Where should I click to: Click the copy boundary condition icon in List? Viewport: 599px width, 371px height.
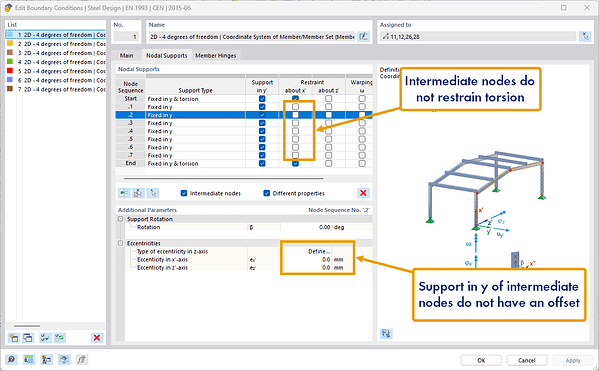pyautogui.click(x=28, y=338)
